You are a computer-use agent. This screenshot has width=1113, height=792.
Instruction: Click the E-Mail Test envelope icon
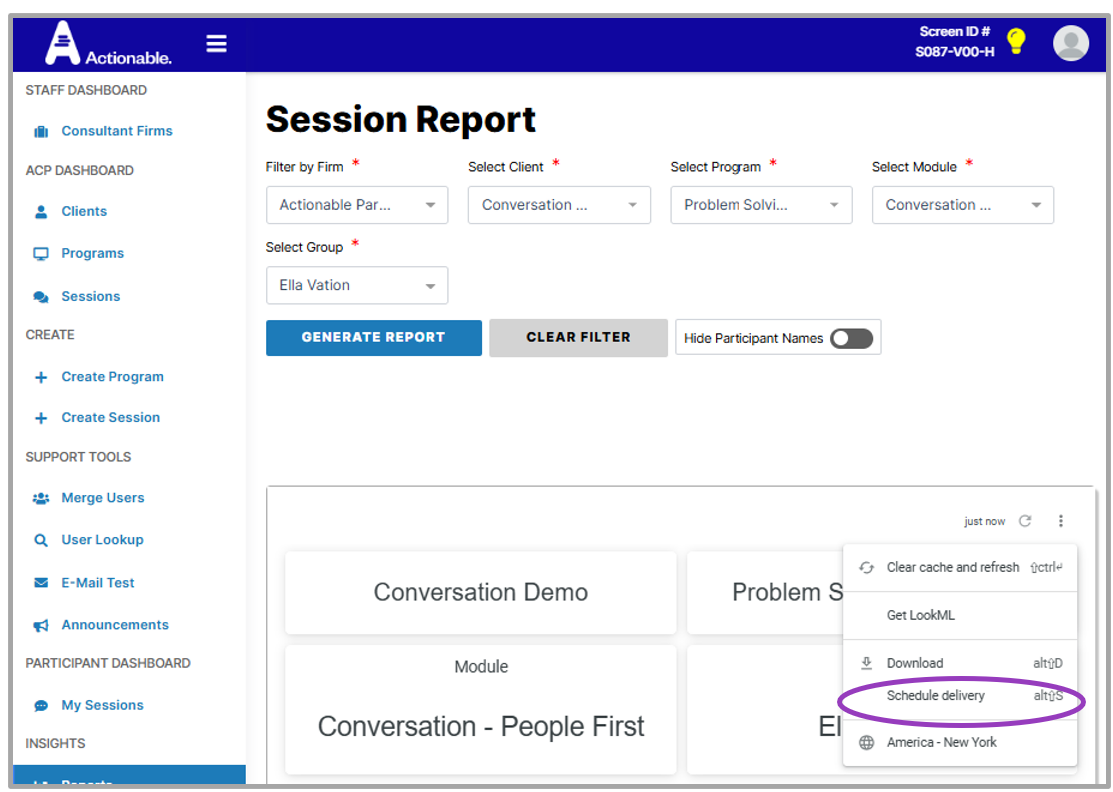coord(41,582)
